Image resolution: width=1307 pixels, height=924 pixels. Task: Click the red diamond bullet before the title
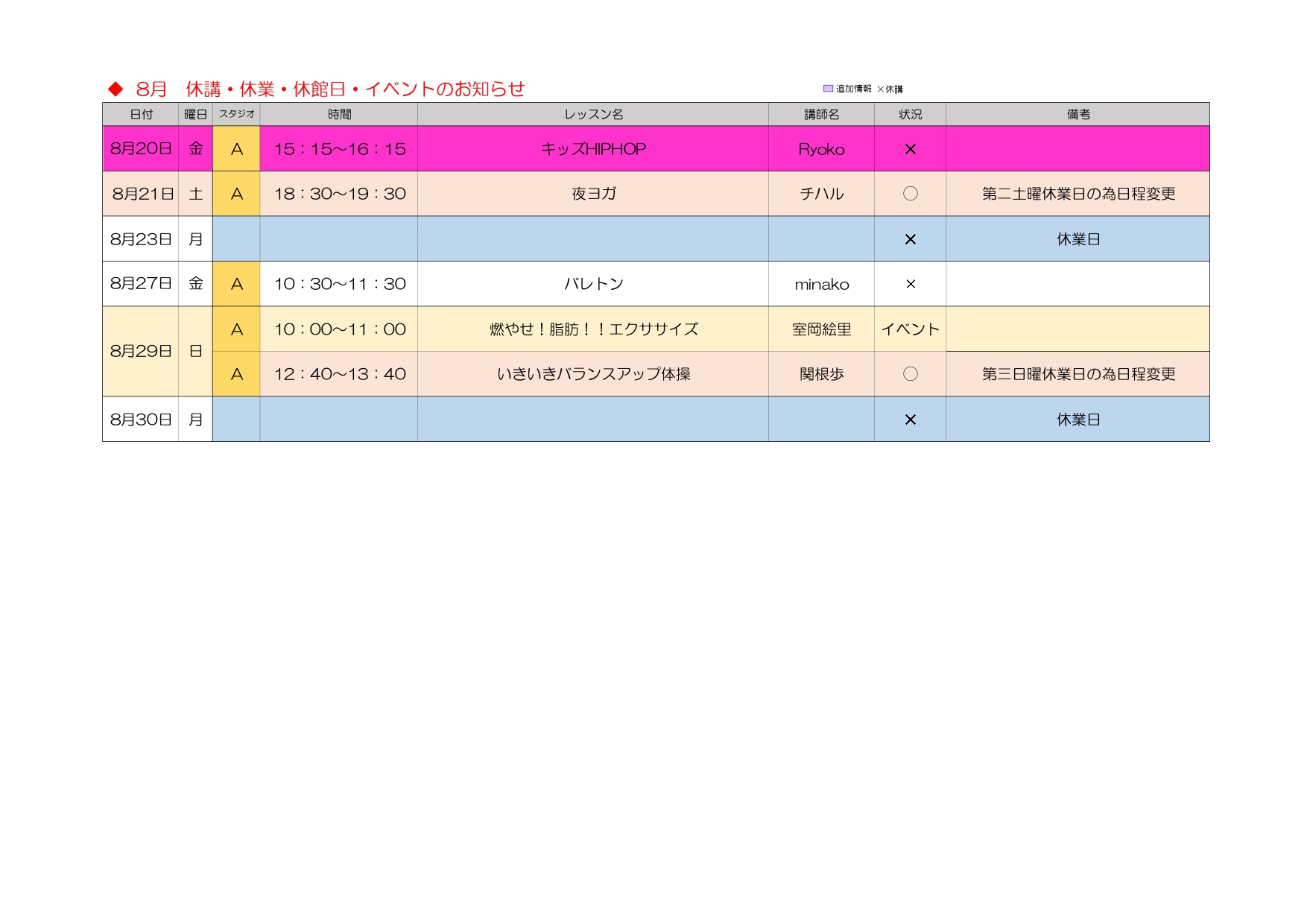115,89
